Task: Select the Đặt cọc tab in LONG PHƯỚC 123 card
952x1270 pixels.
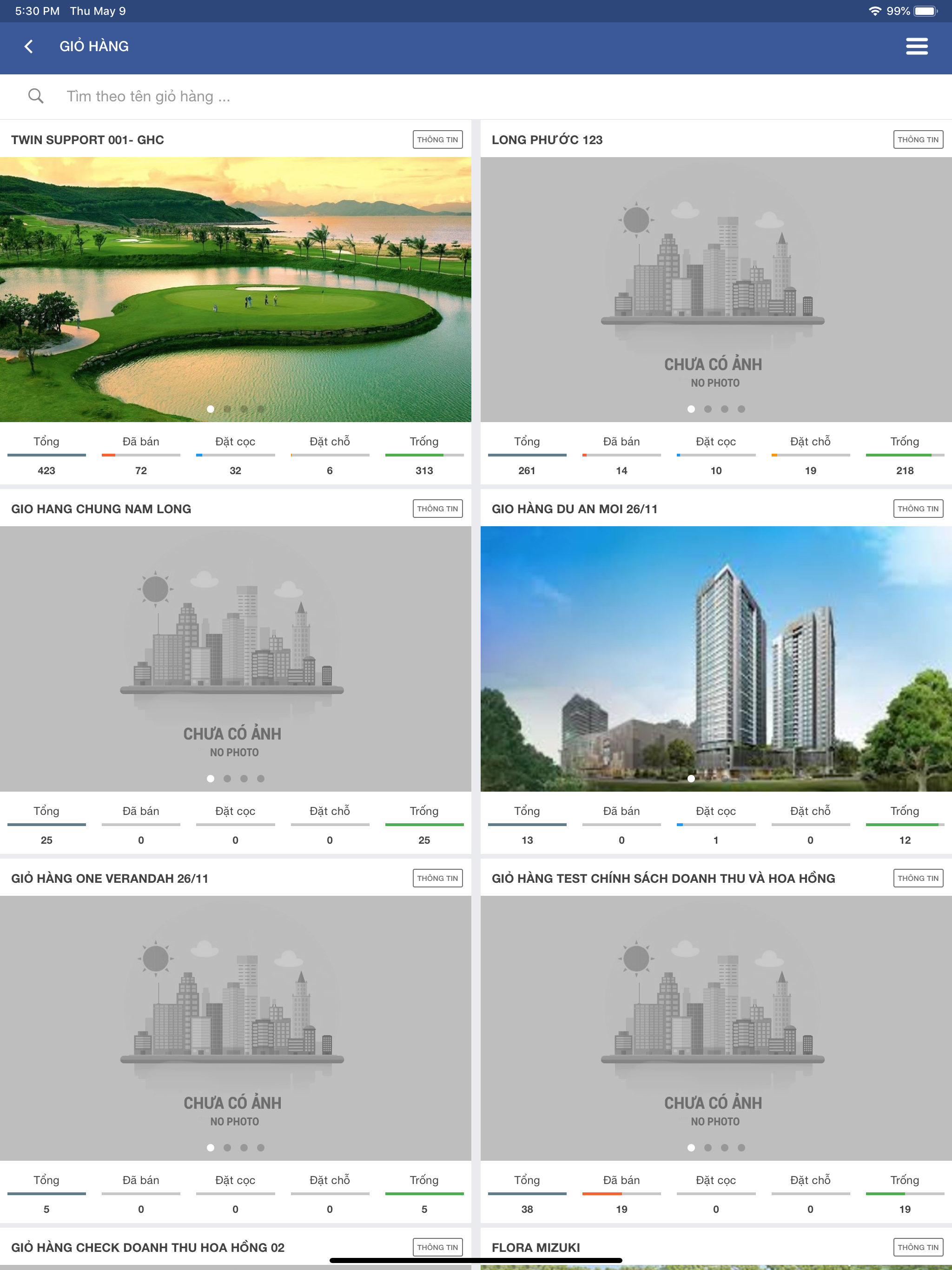Action: click(716, 442)
